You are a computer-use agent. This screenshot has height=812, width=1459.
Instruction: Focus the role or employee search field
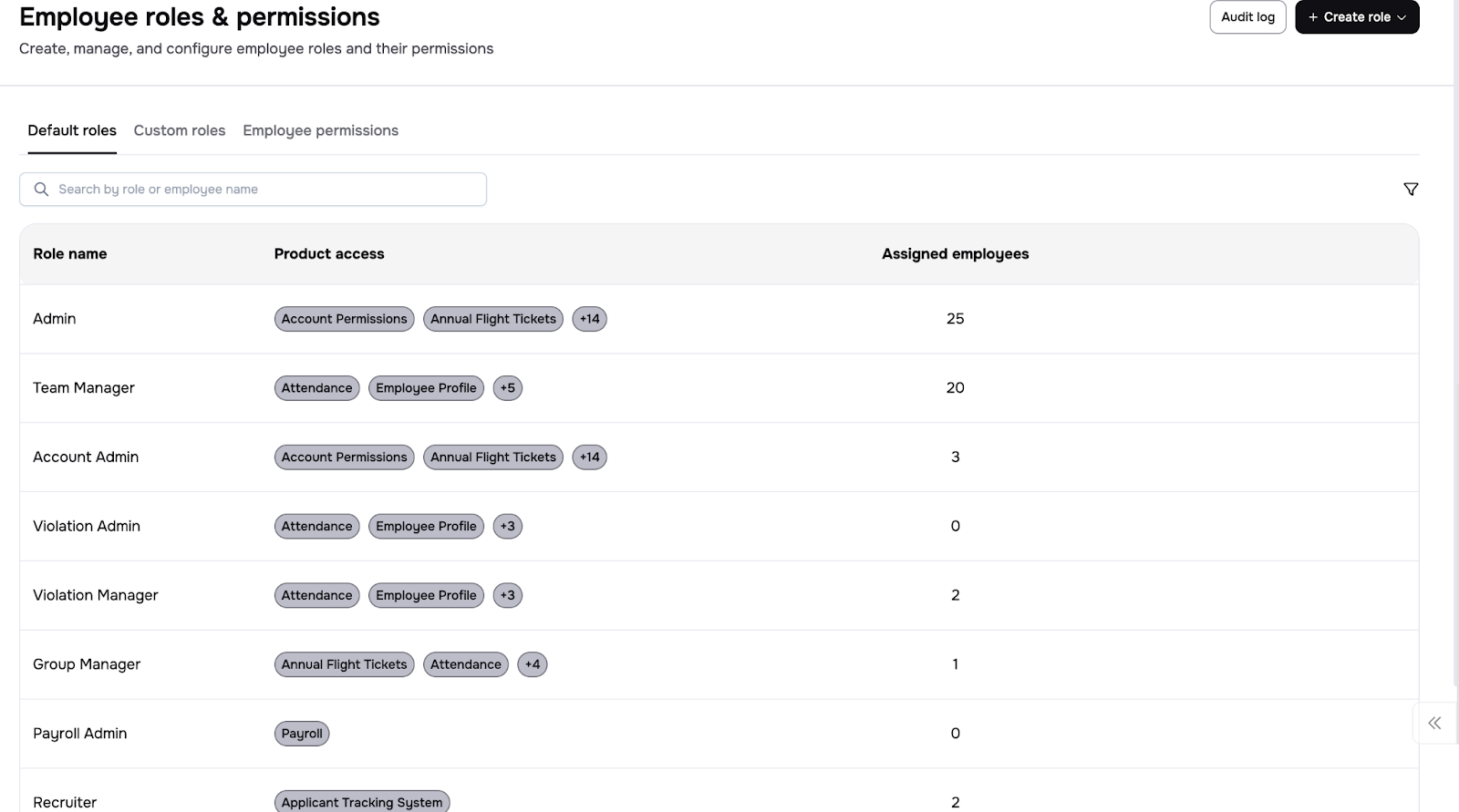(x=264, y=190)
